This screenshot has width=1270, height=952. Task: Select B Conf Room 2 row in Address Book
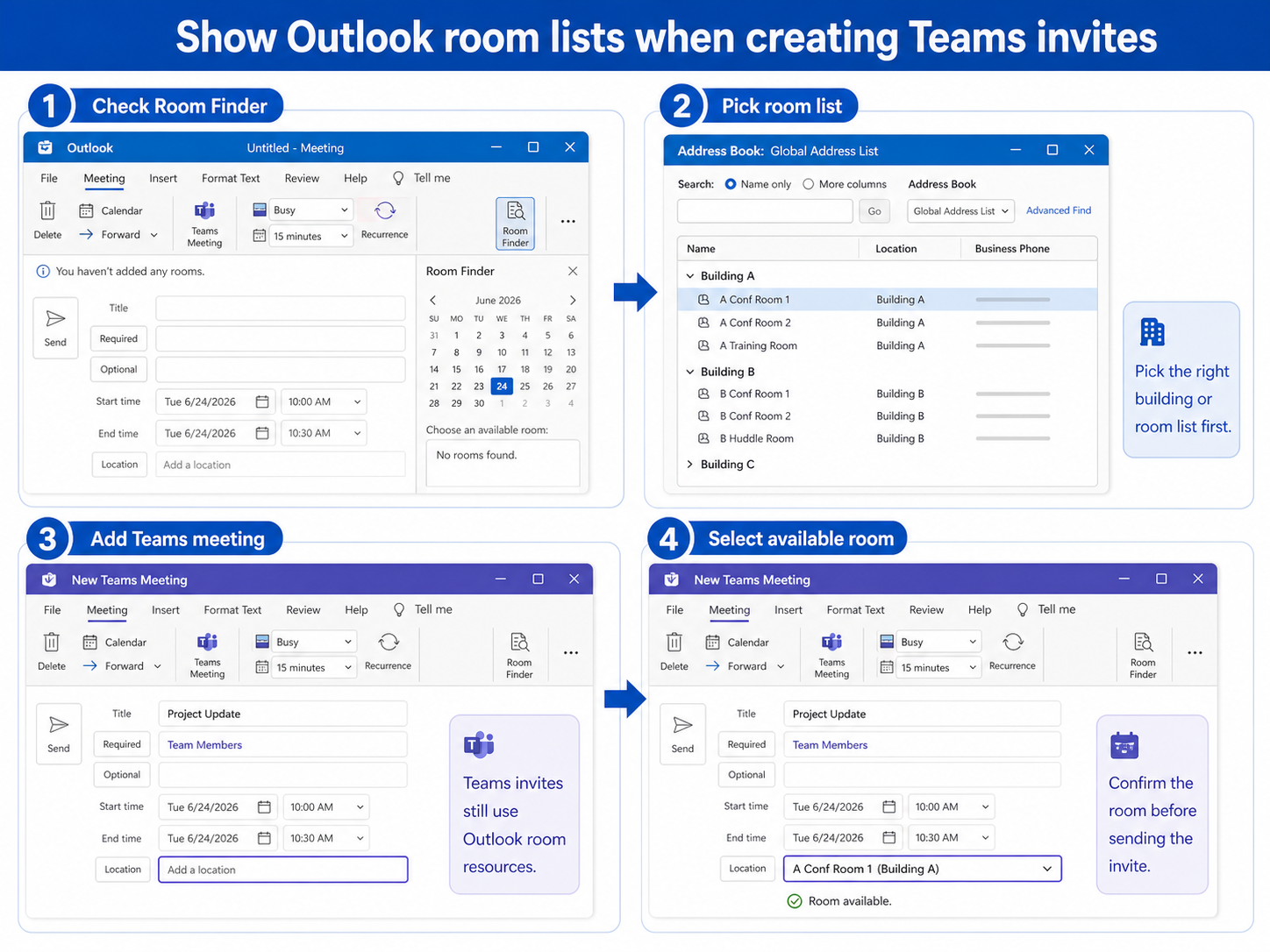pos(888,416)
